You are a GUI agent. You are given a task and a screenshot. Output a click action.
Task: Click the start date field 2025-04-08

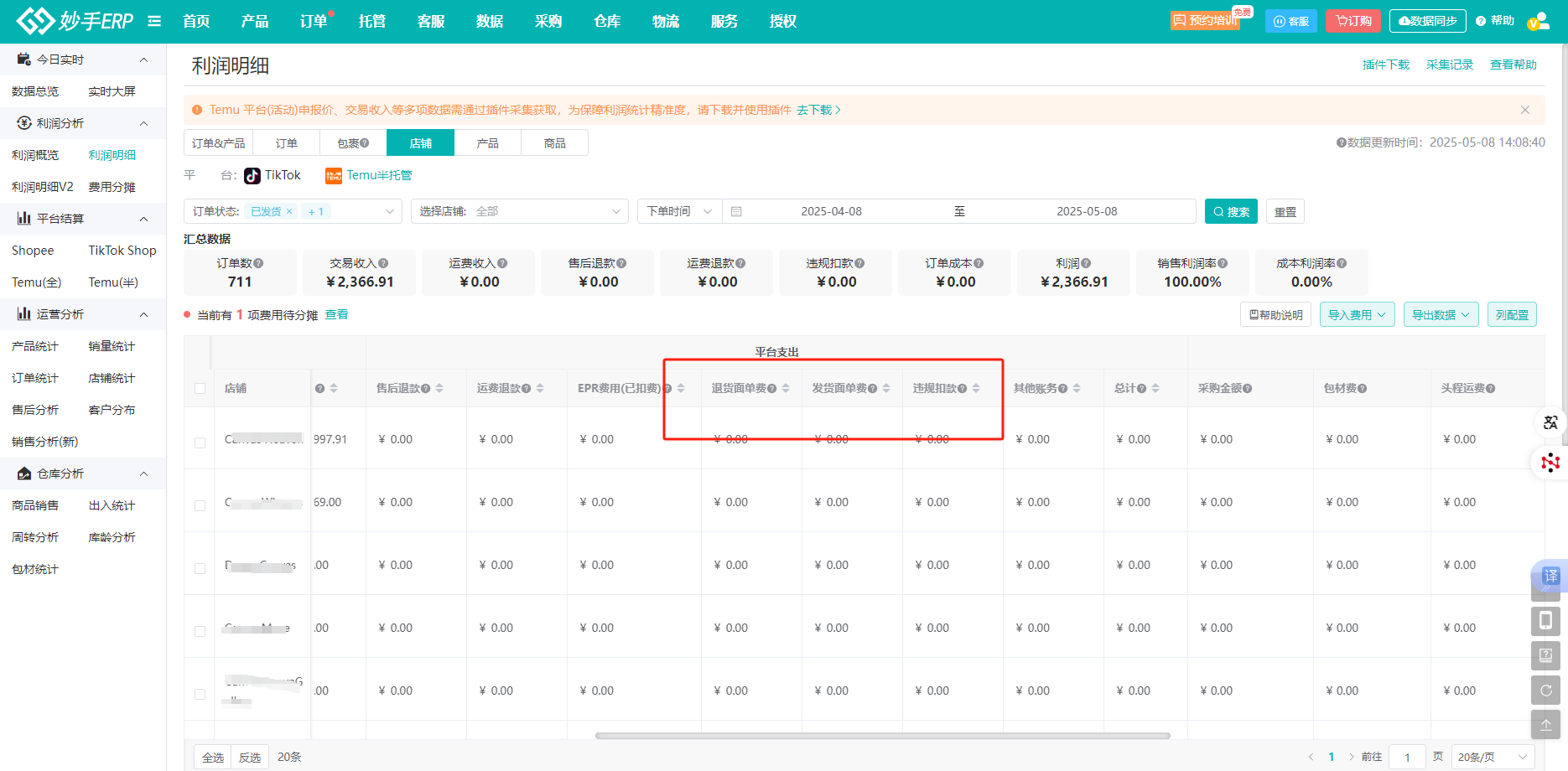point(831,211)
